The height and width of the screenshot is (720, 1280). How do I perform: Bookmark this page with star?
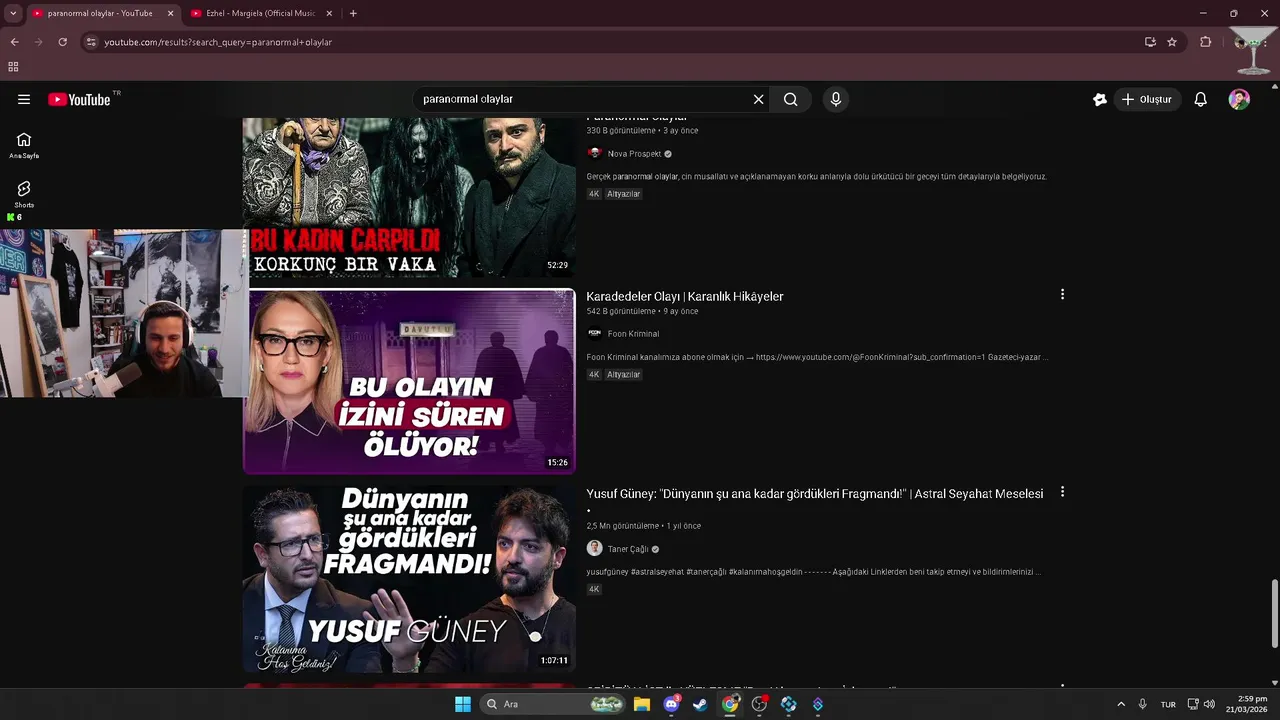coord(1172,42)
